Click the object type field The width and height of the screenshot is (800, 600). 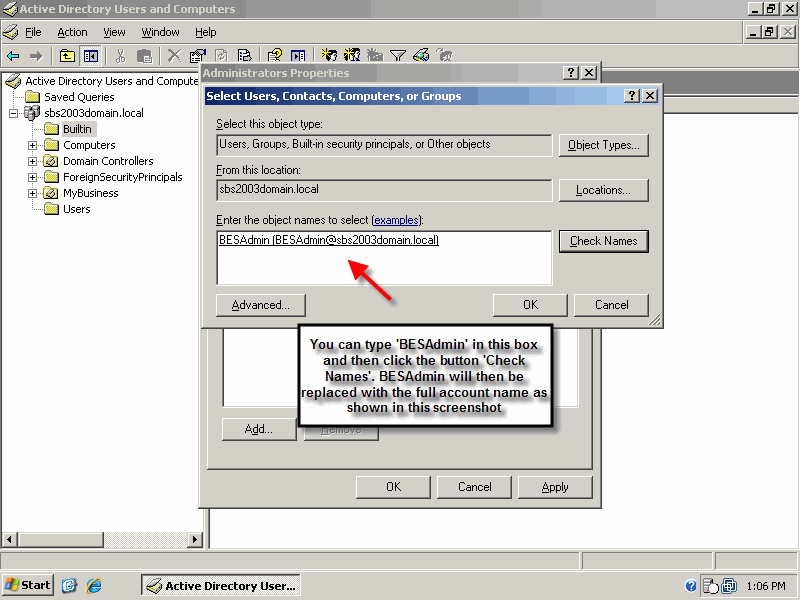(384, 145)
